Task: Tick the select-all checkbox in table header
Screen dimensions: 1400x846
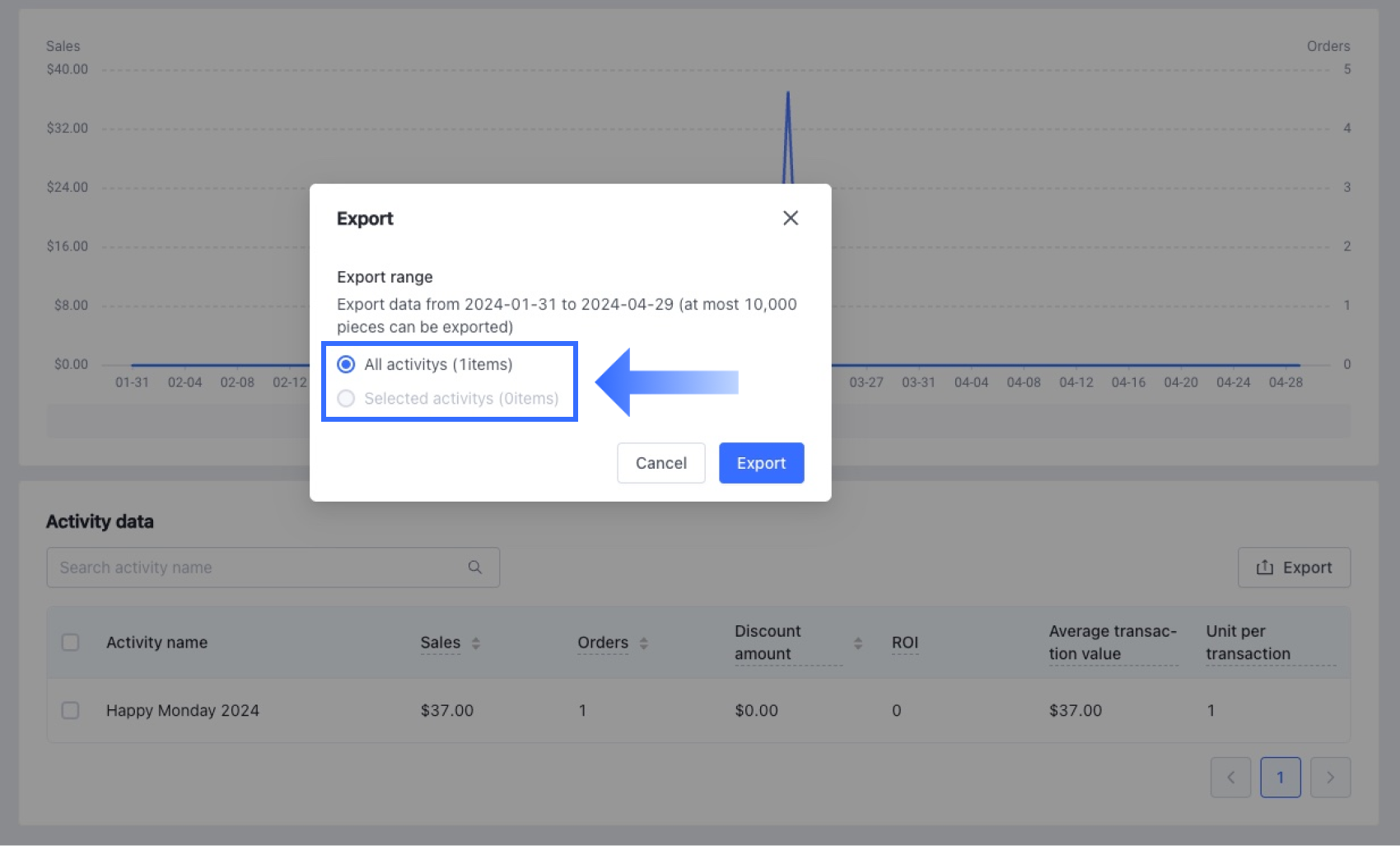Action: point(71,643)
